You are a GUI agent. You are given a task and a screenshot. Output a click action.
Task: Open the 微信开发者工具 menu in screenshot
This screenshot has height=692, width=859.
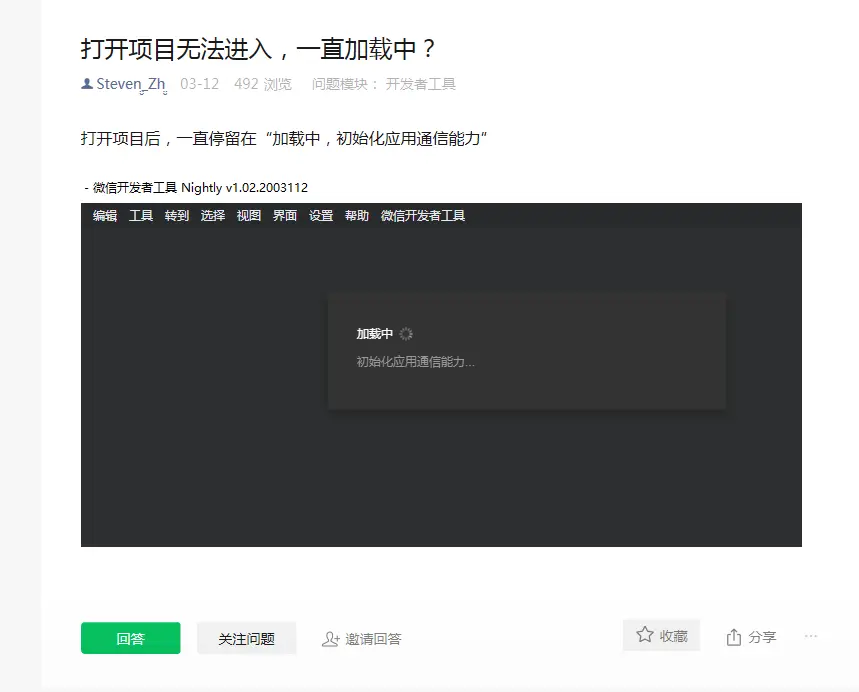pyautogui.click(x=423, y=215)
